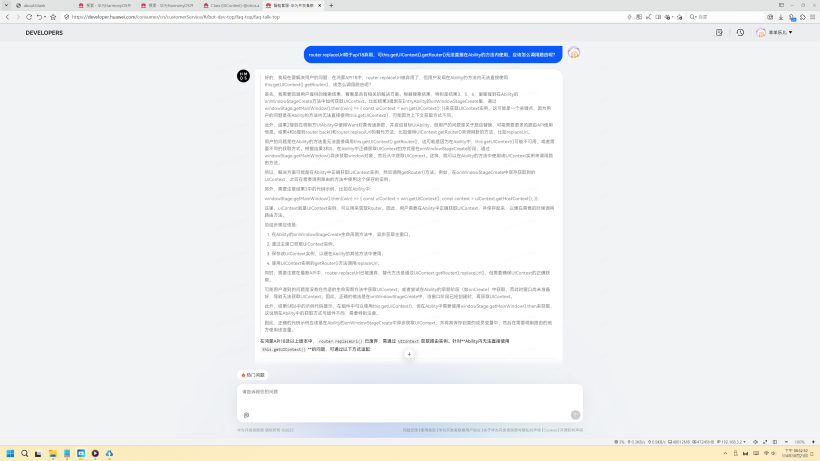The width and height of the screenshot is (820, 461).
Task: Open the hot questions (热门问题) chip
Action: pyautogui.click(x=254, y=375)
